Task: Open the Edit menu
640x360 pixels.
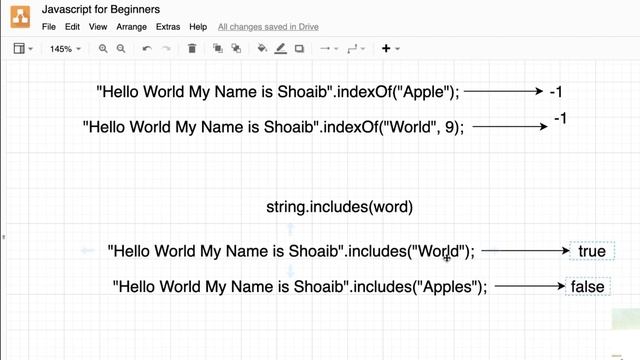Action: point(72,27)
